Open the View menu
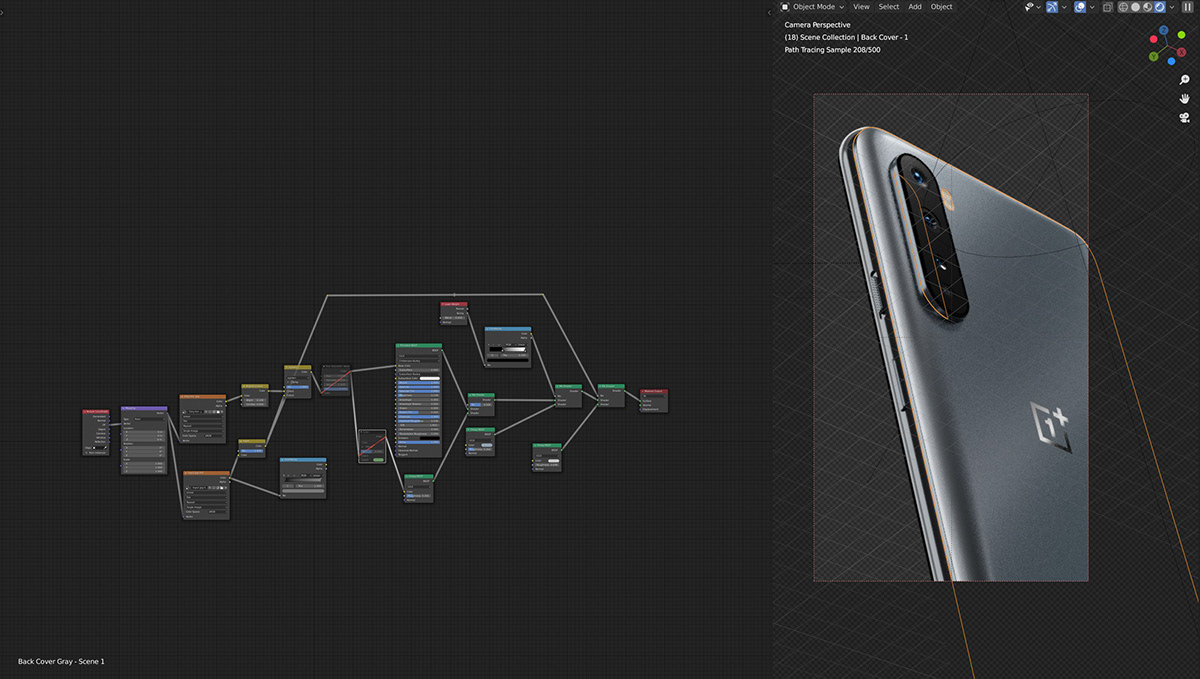Screen dimensions: 1200x679 [x=861, y=7]
